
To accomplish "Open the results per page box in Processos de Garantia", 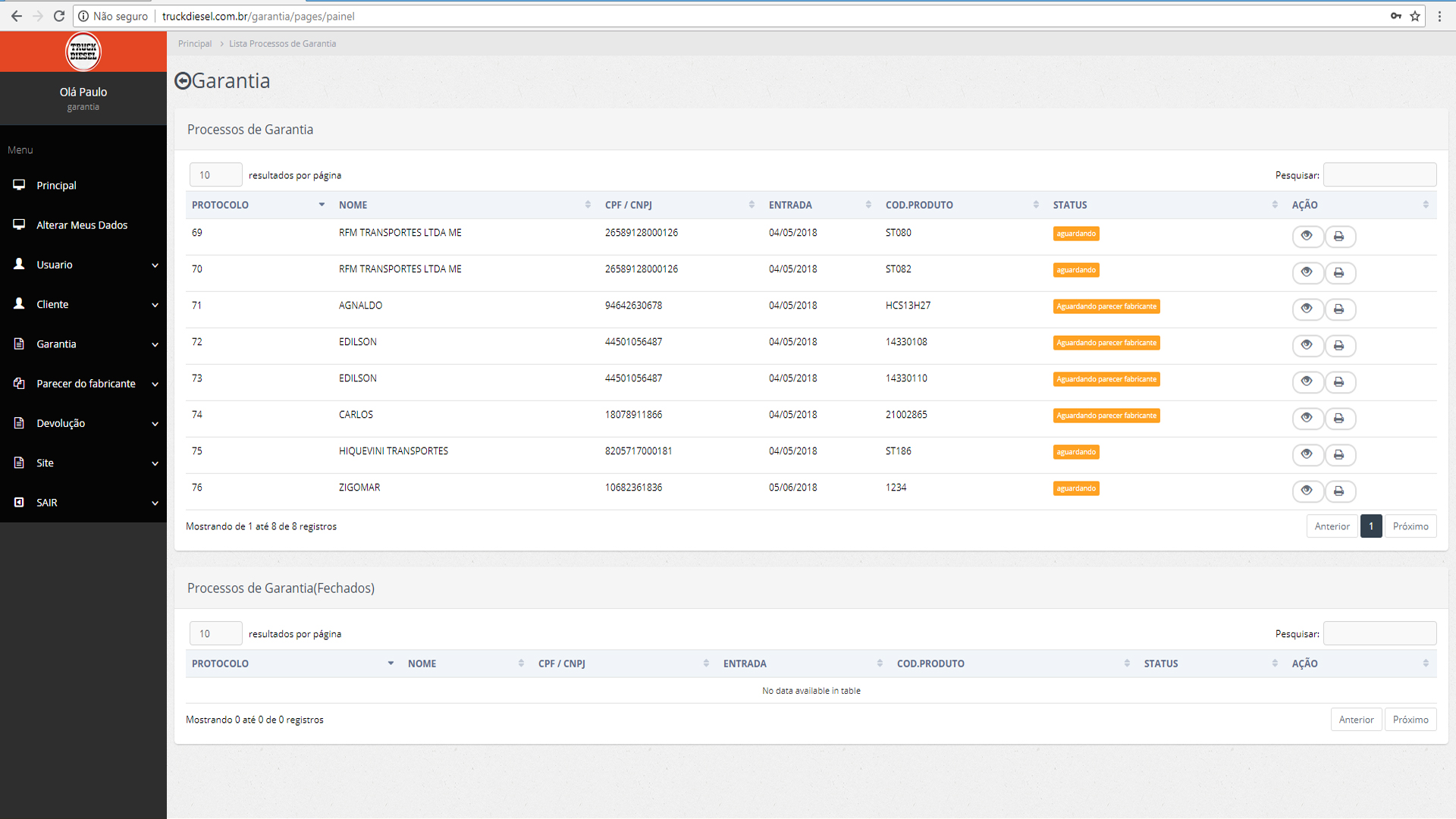I will 215,175.
